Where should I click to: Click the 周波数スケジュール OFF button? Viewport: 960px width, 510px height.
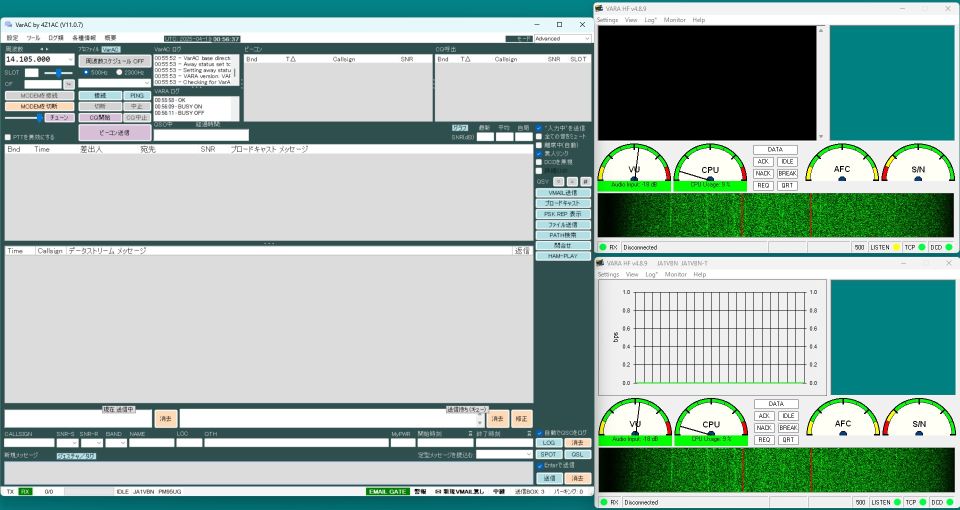tap(115, 61)
